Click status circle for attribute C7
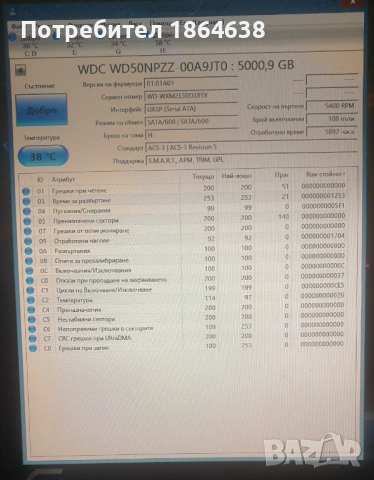Viewport: 374px width, 480px height. [x=32, y=339]
